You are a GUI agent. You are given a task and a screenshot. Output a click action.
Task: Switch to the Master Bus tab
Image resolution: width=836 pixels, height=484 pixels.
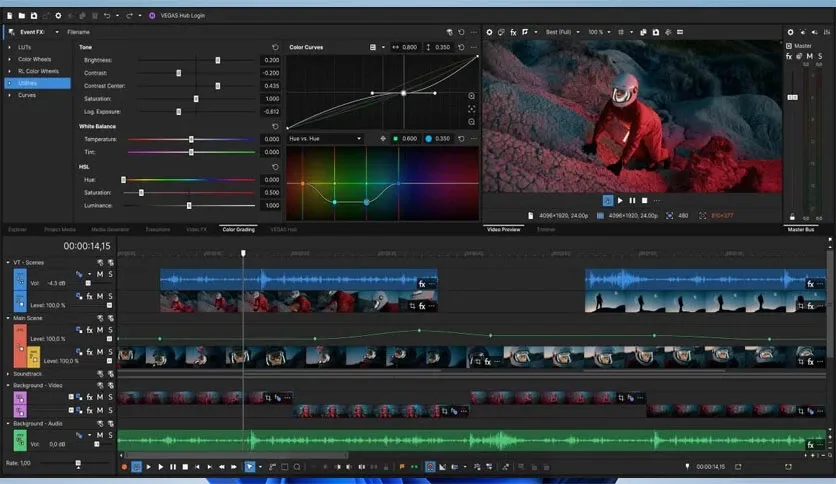coord(801,229)
